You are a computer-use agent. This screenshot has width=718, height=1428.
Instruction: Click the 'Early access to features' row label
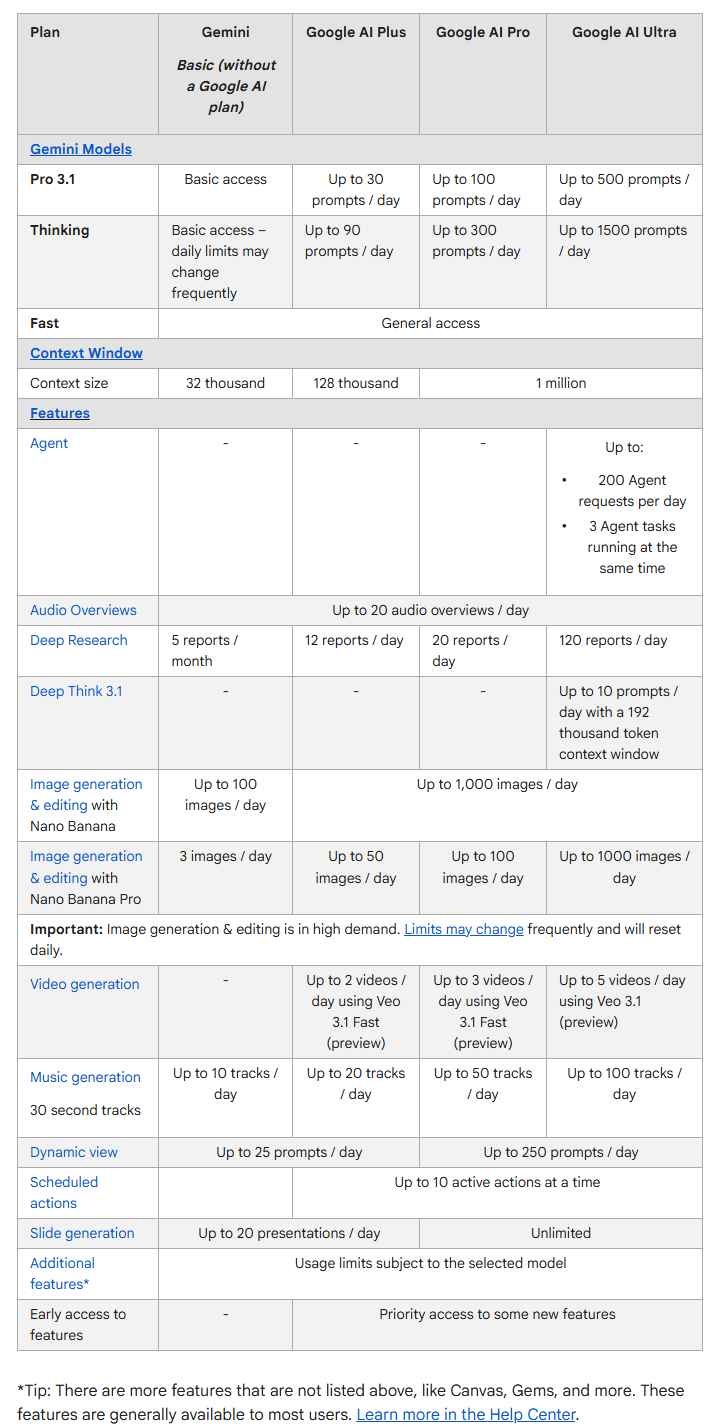tap(78, 1324)
